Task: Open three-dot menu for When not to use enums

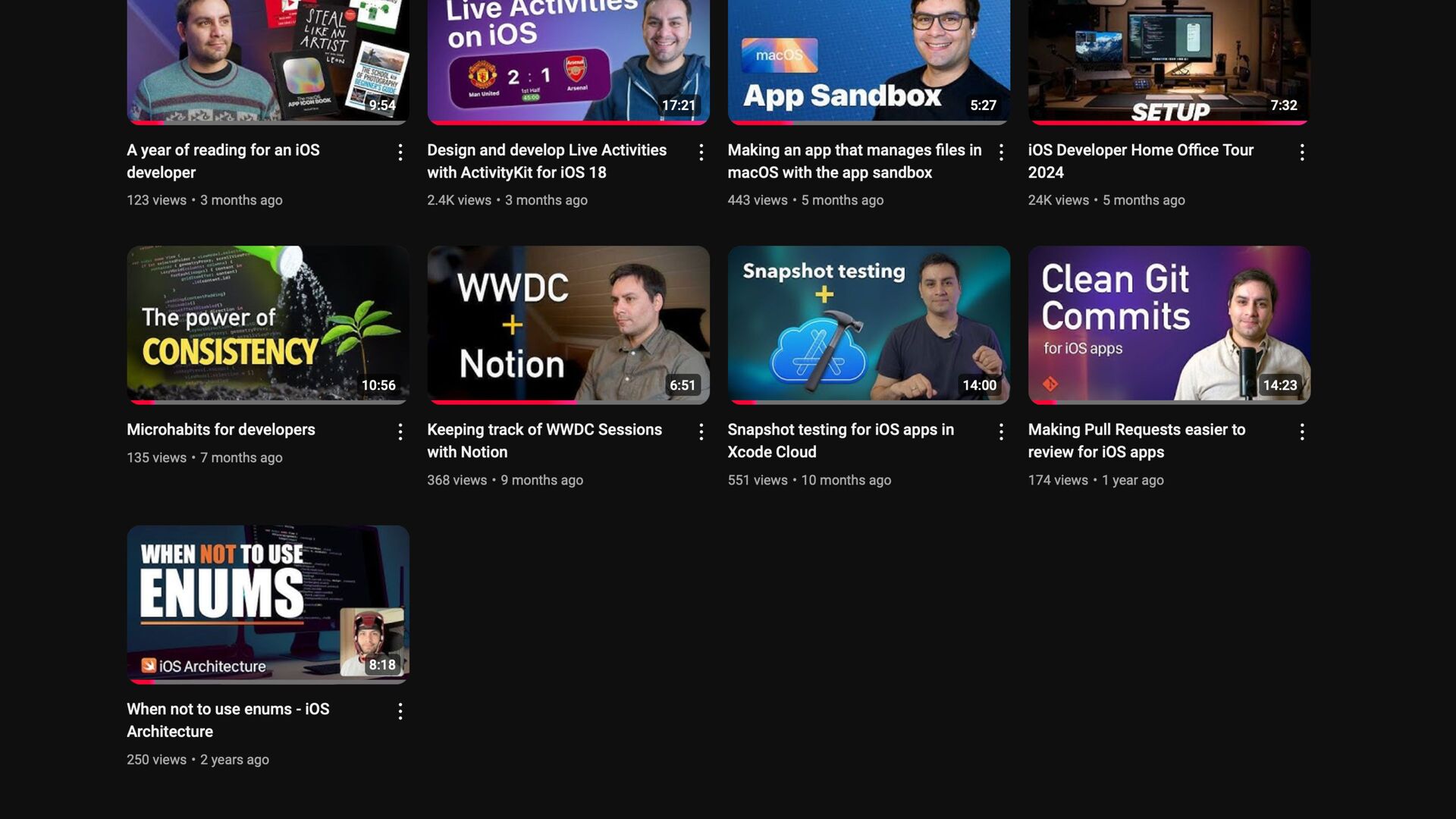Action: click(400, 711)
